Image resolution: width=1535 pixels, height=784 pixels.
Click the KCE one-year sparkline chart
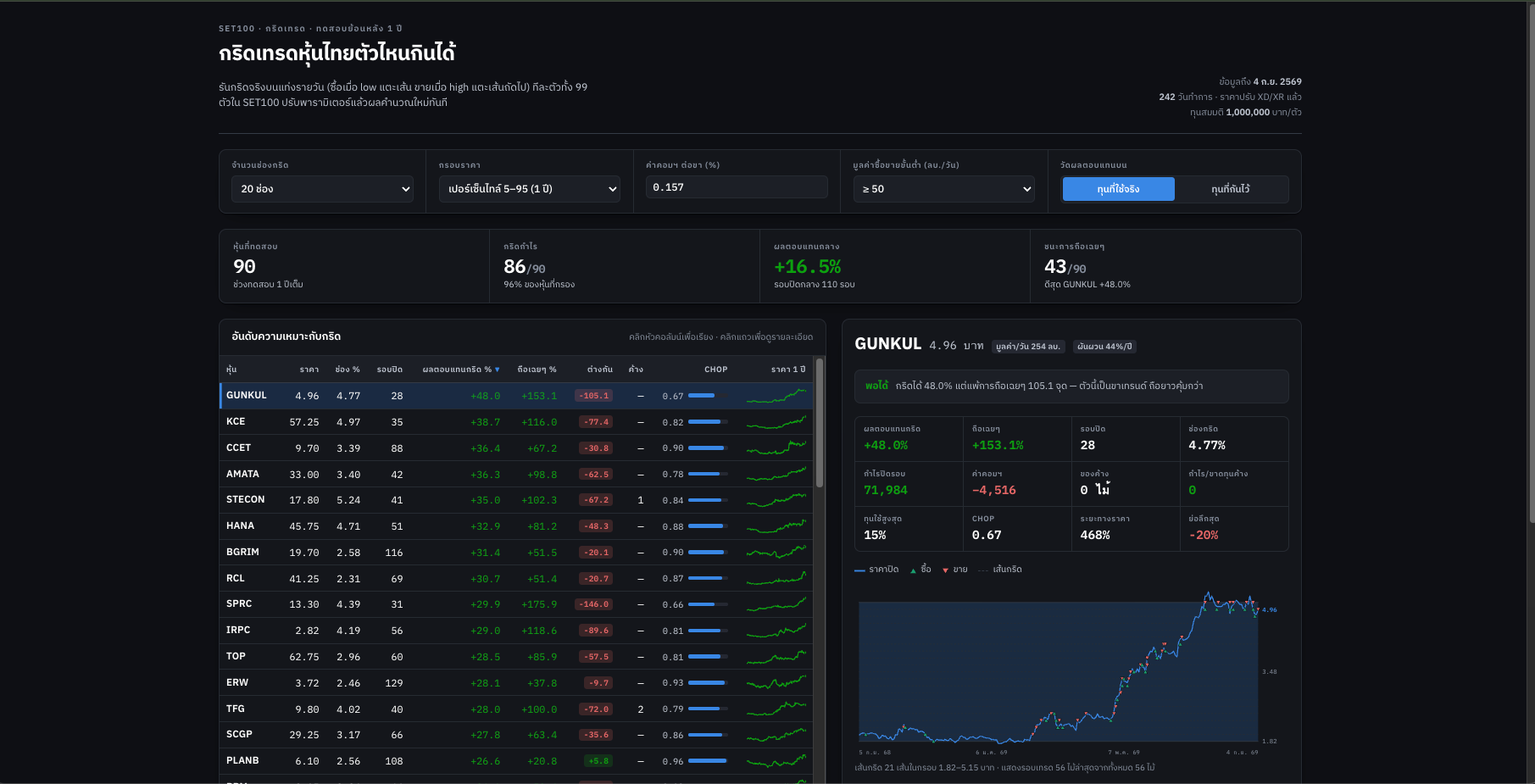(776, 422)
